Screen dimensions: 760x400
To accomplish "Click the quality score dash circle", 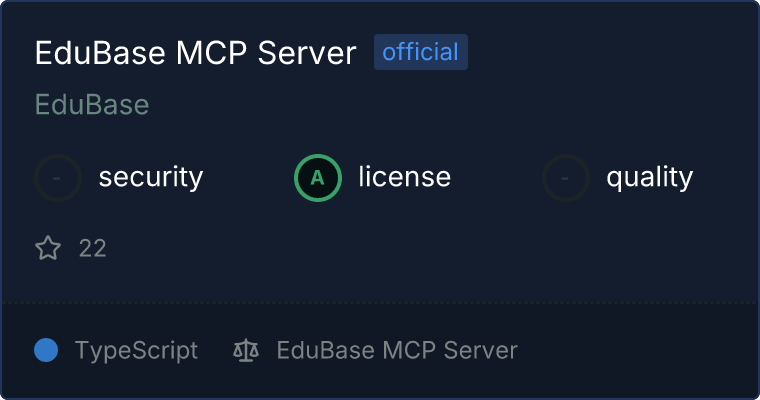I will (566, 178).
